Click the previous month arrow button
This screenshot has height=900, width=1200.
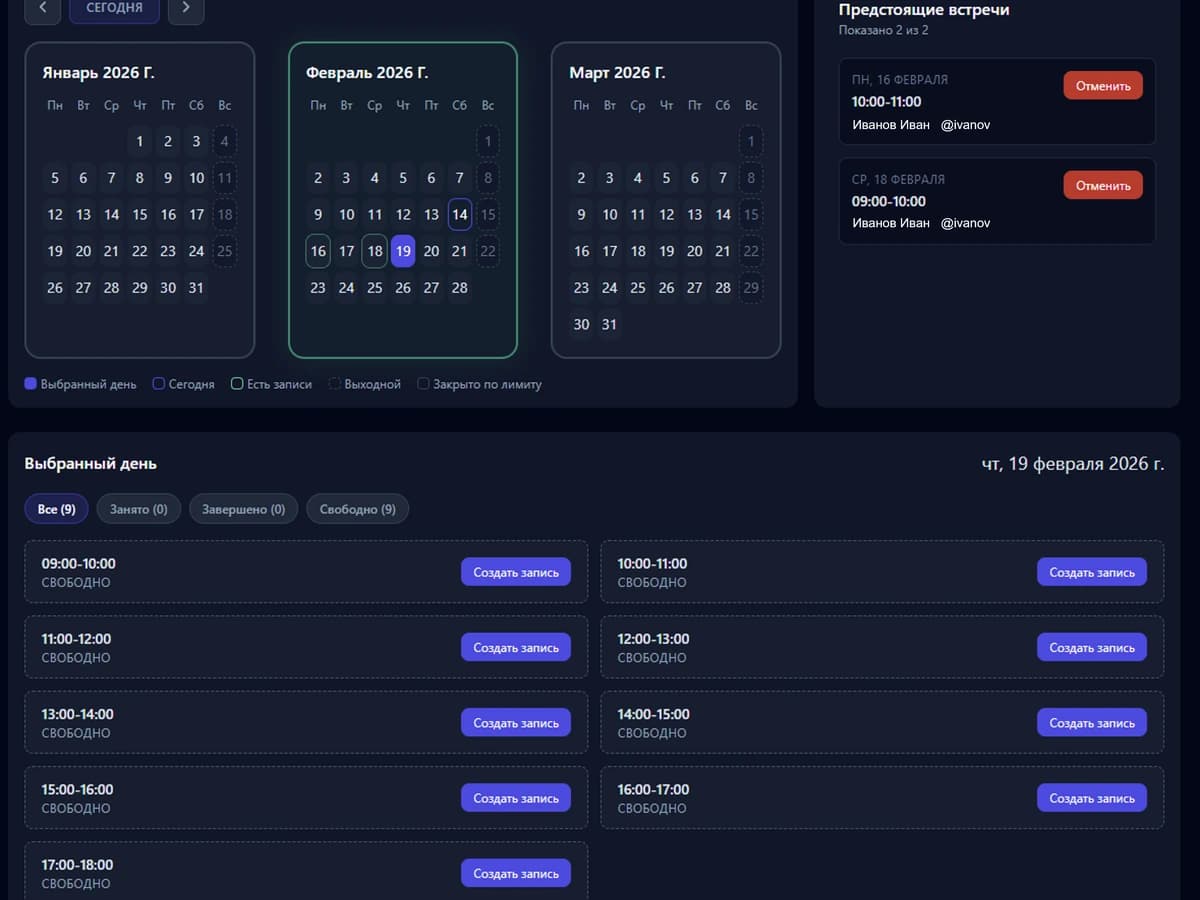42,9
